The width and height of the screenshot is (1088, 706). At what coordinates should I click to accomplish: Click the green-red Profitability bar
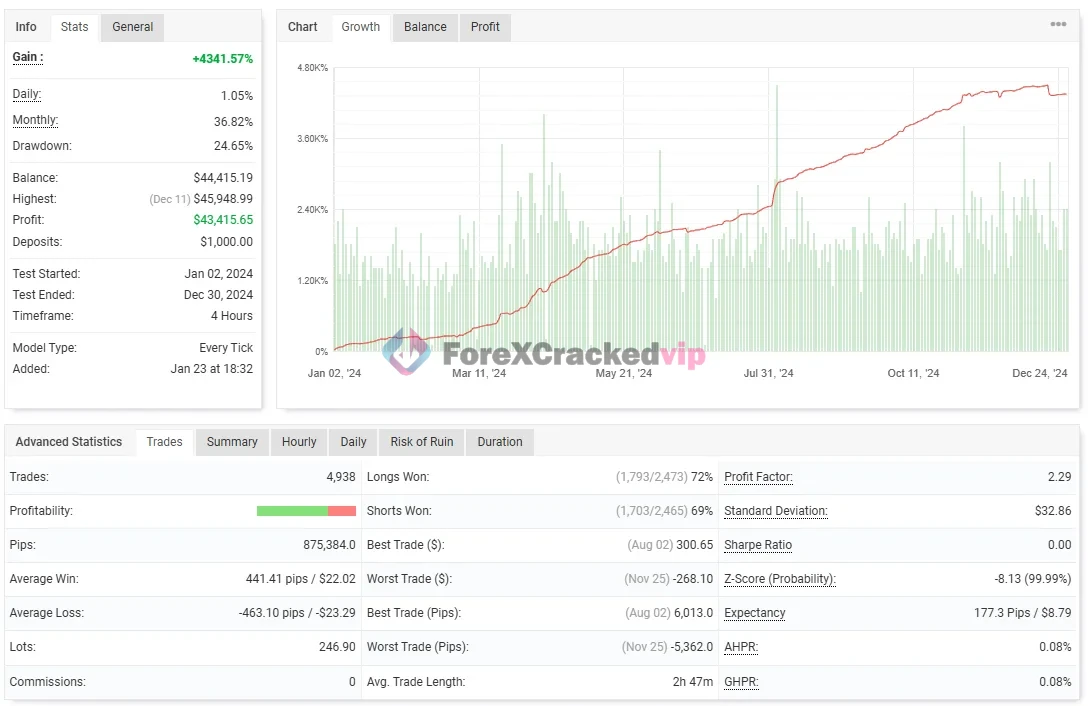point(306,511)
